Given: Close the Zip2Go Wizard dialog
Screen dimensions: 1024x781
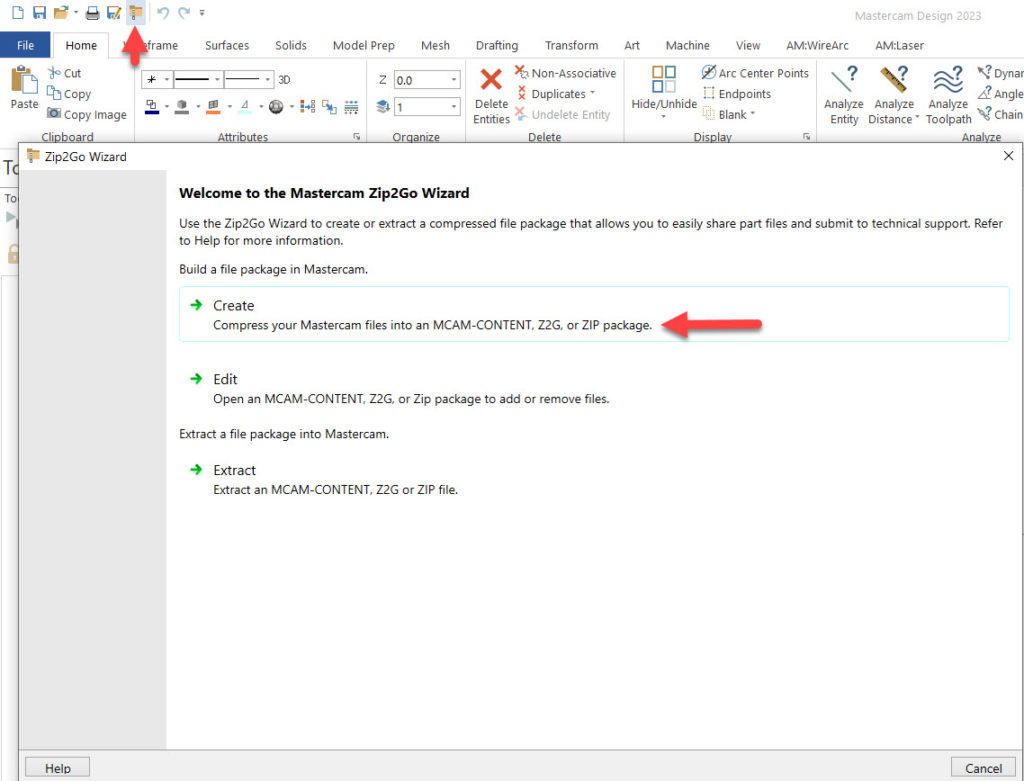Looking at the screenshot, I should [1008, 156].
